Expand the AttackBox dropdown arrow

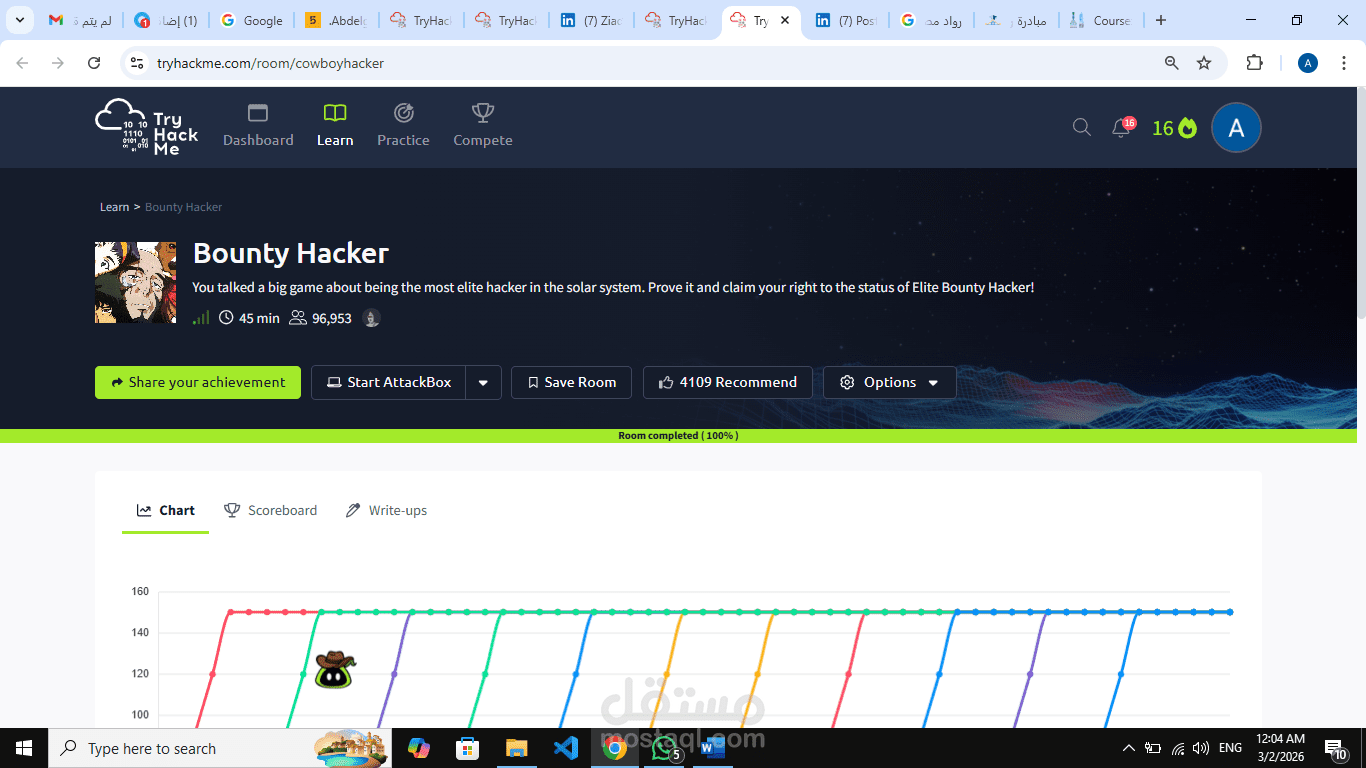tap(484, 382)
